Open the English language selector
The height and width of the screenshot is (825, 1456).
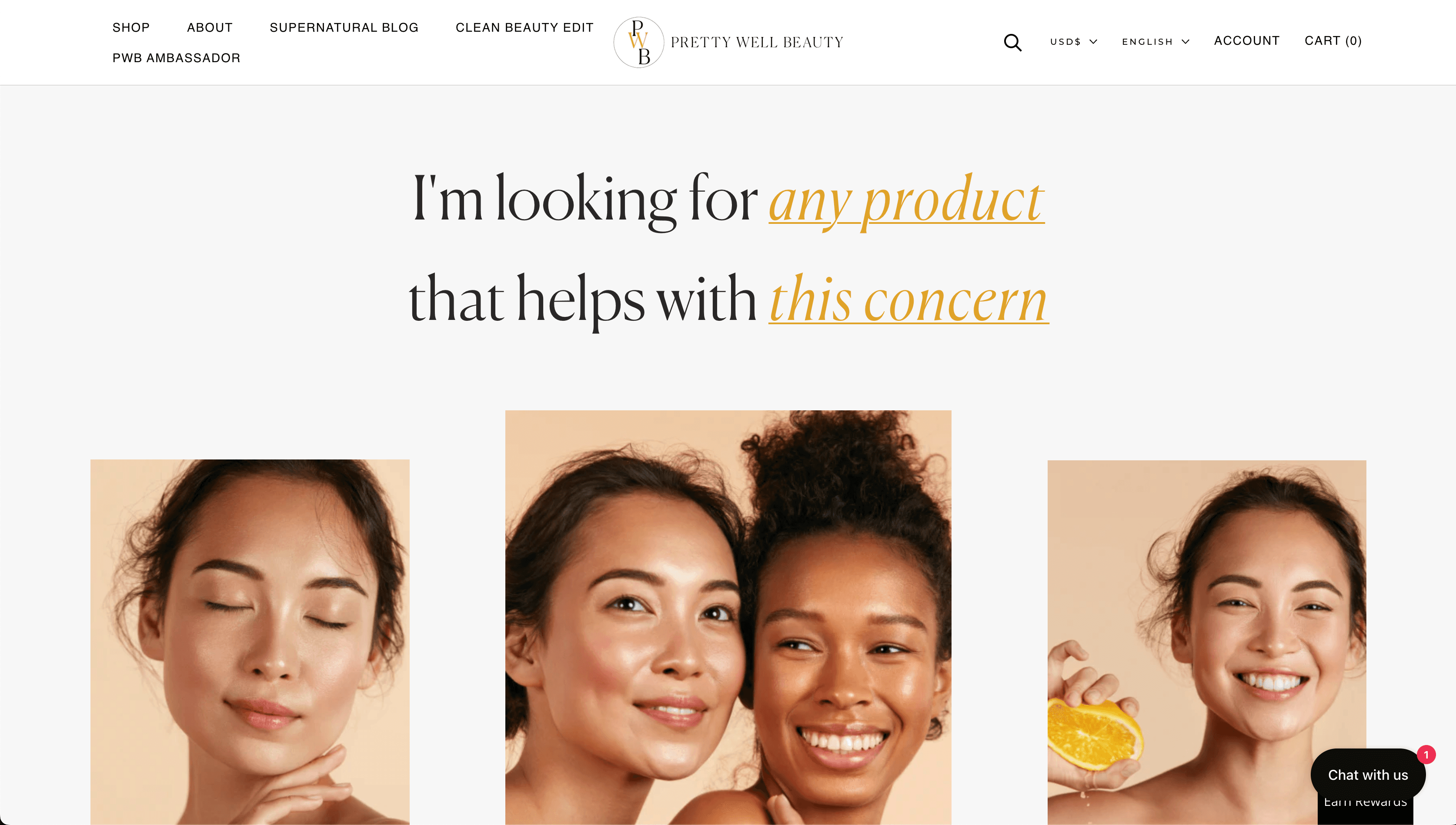click(1155, 42)
